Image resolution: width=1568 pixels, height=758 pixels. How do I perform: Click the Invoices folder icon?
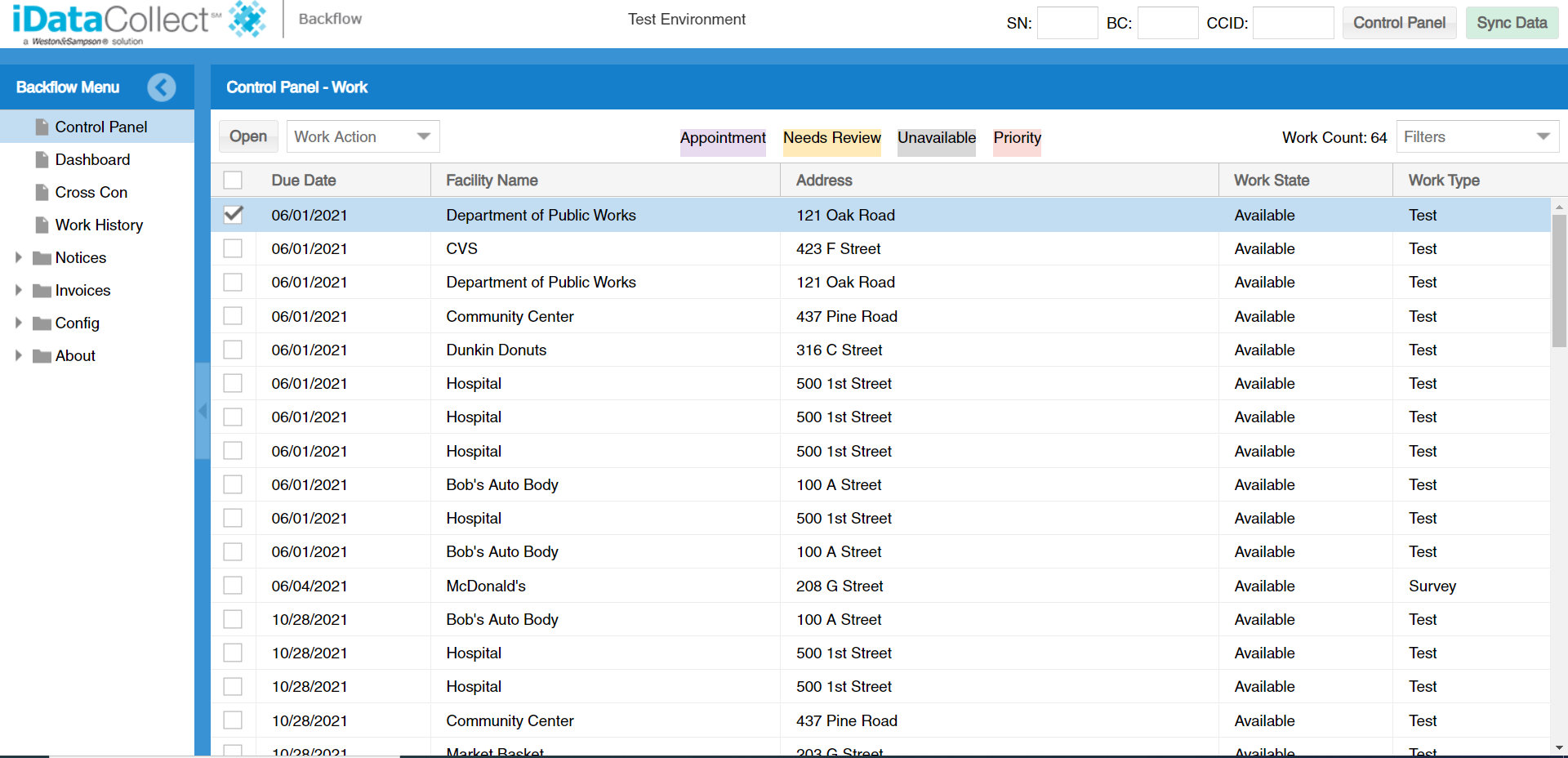click(x=42, y=290)
